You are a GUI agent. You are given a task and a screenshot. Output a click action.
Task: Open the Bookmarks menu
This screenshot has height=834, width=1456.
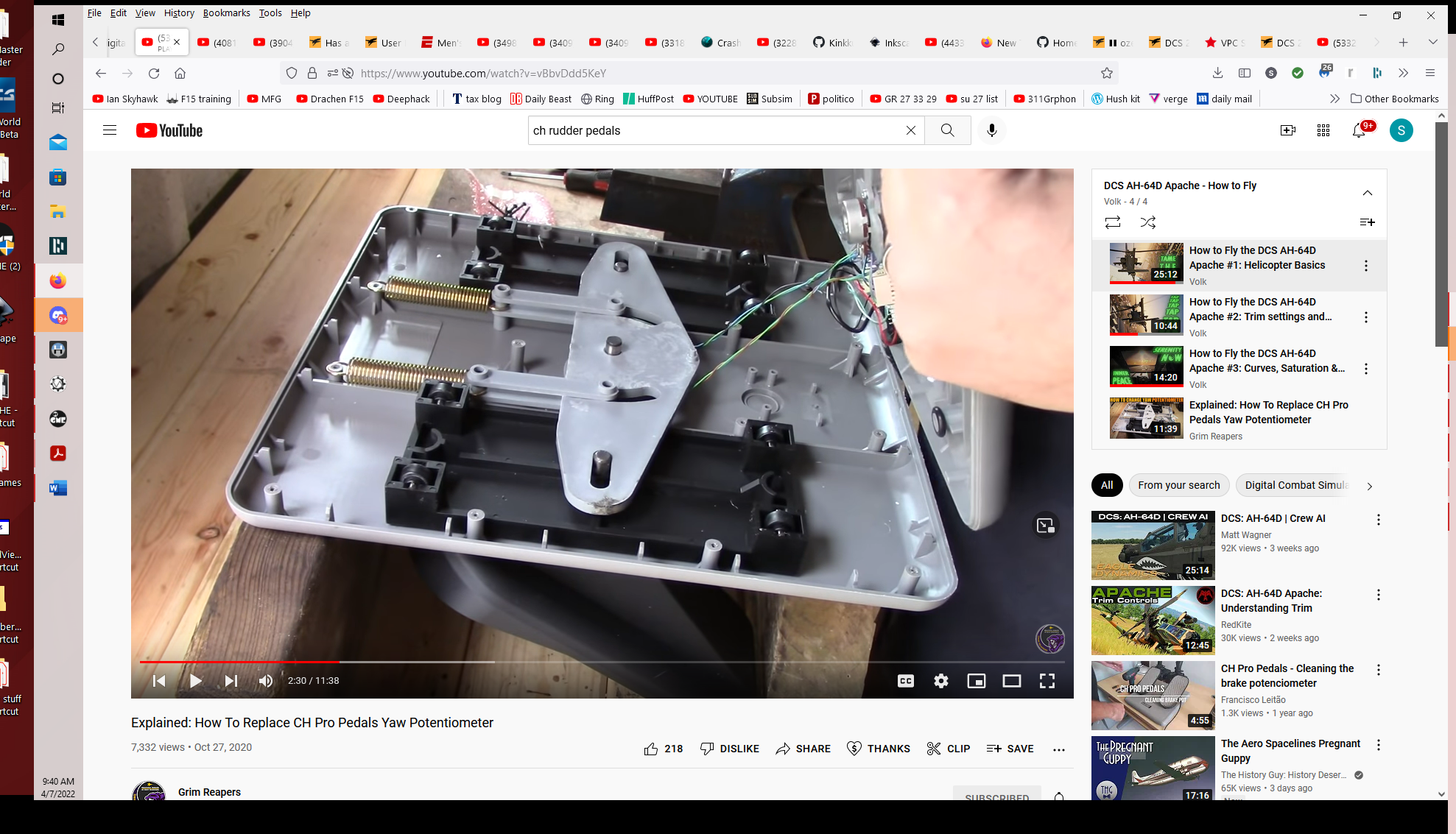click(x=226, y=13)
